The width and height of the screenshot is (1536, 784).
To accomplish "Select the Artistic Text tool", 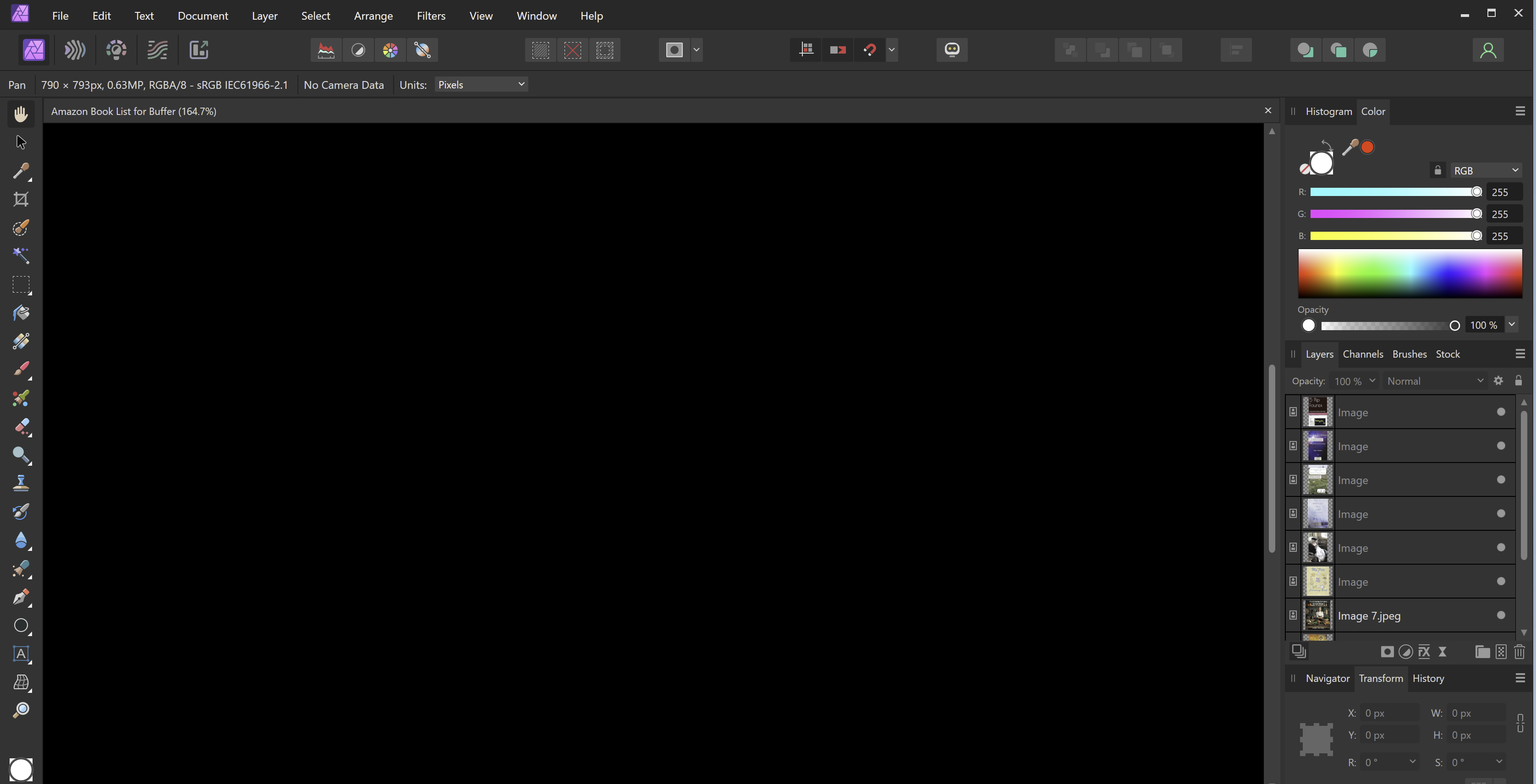I will (x=21, y=653).
